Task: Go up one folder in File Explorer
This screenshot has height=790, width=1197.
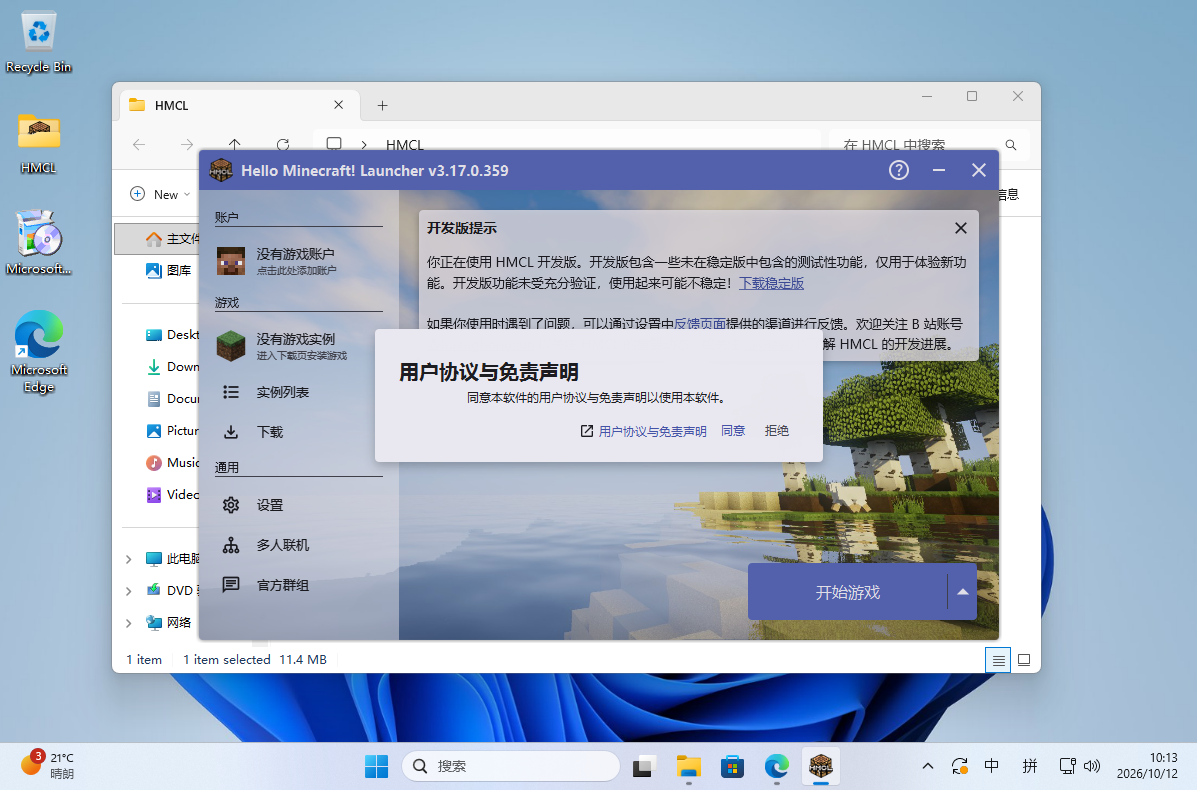Action: pos(234,143)
